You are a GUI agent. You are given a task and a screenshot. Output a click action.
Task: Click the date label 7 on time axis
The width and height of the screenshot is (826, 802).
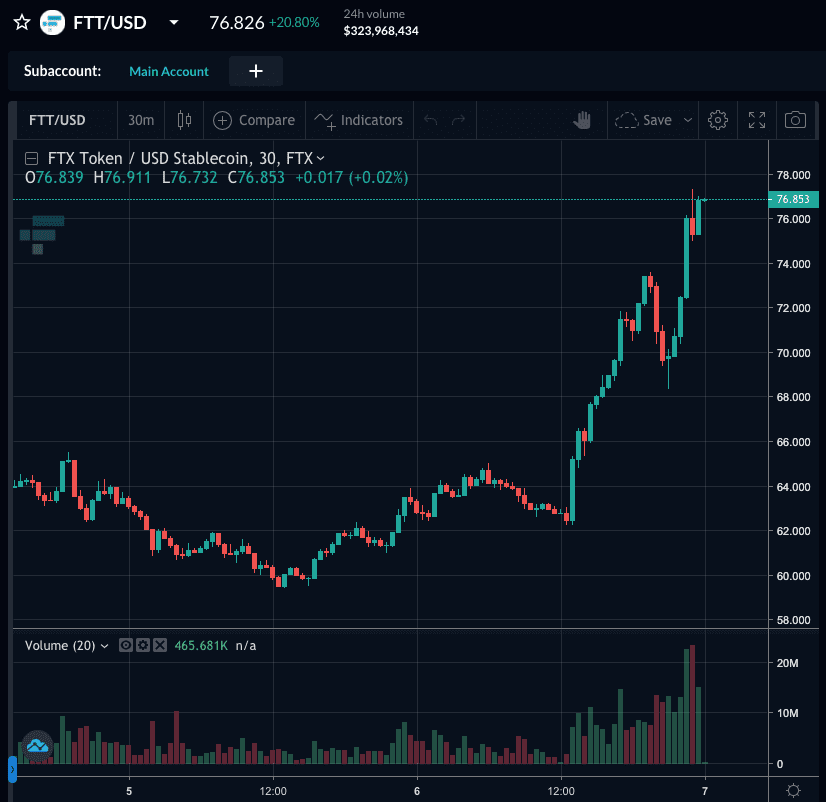click(x=705, y=791)
